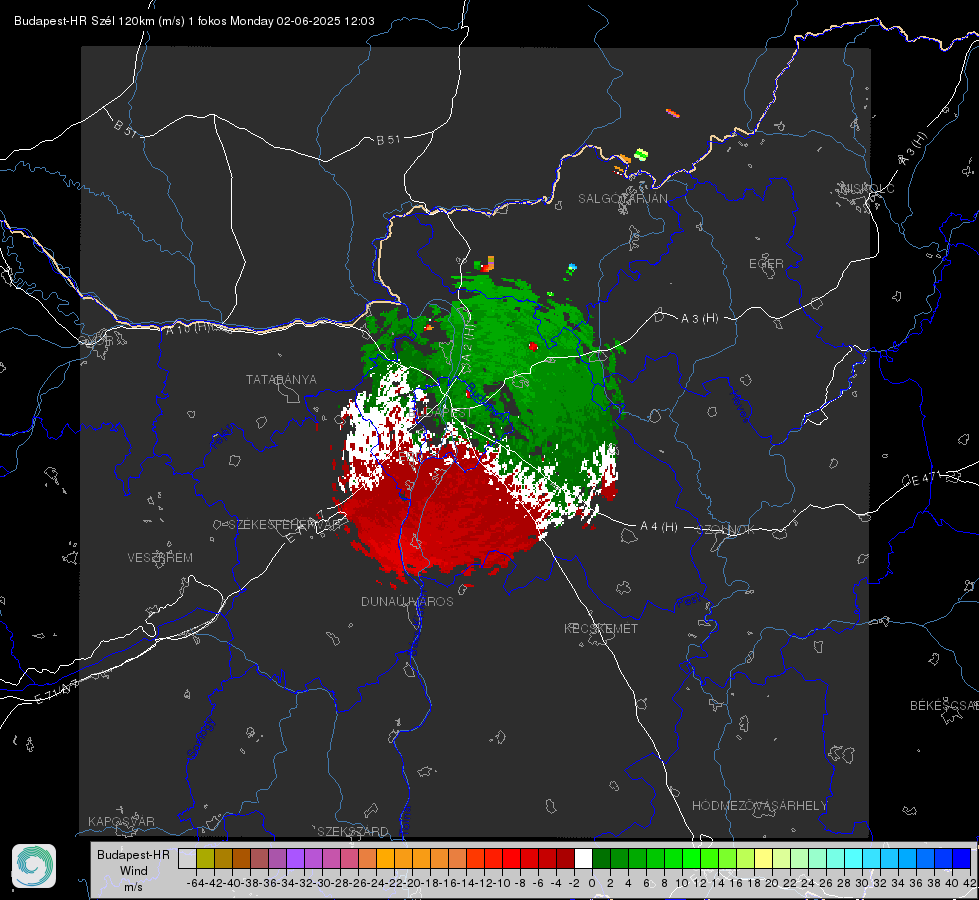Click the 'A 3 (H)' road label near Eger
The width and height of the screenshot is (979, 900).
pyautogui.click(x=699, y=319)
